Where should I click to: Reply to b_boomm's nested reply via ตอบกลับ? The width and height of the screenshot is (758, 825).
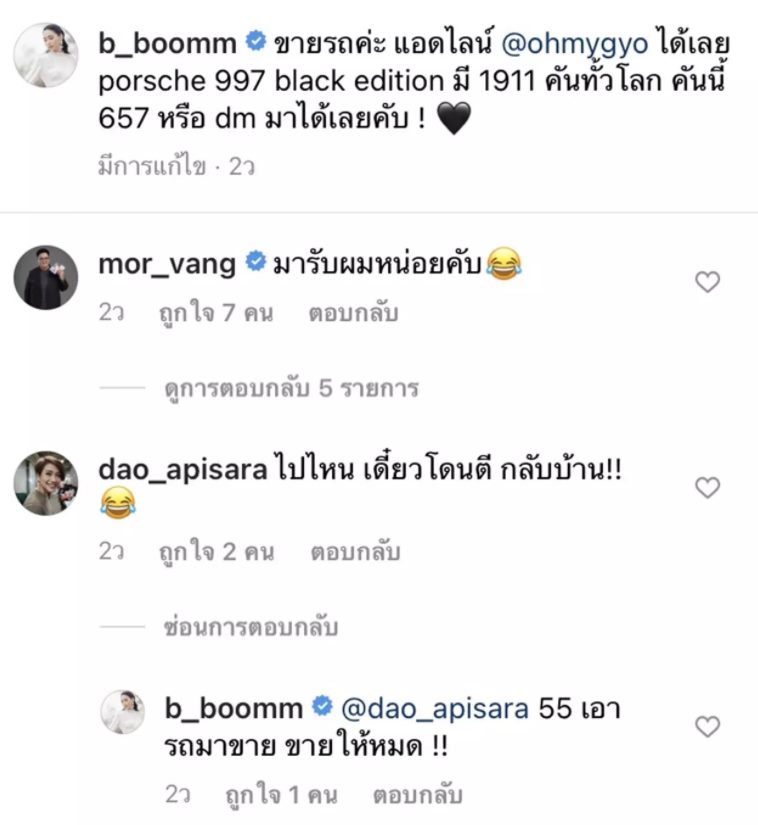418,795
